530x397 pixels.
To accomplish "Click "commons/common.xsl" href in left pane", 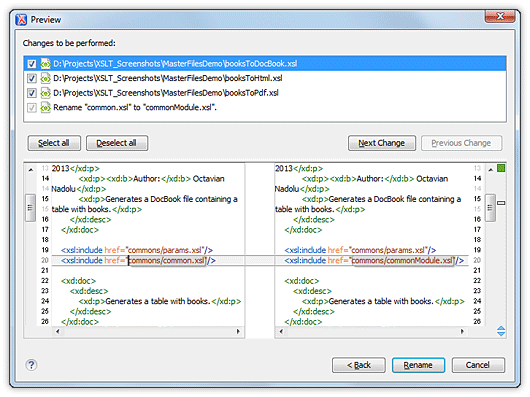I will click(167, 260).
